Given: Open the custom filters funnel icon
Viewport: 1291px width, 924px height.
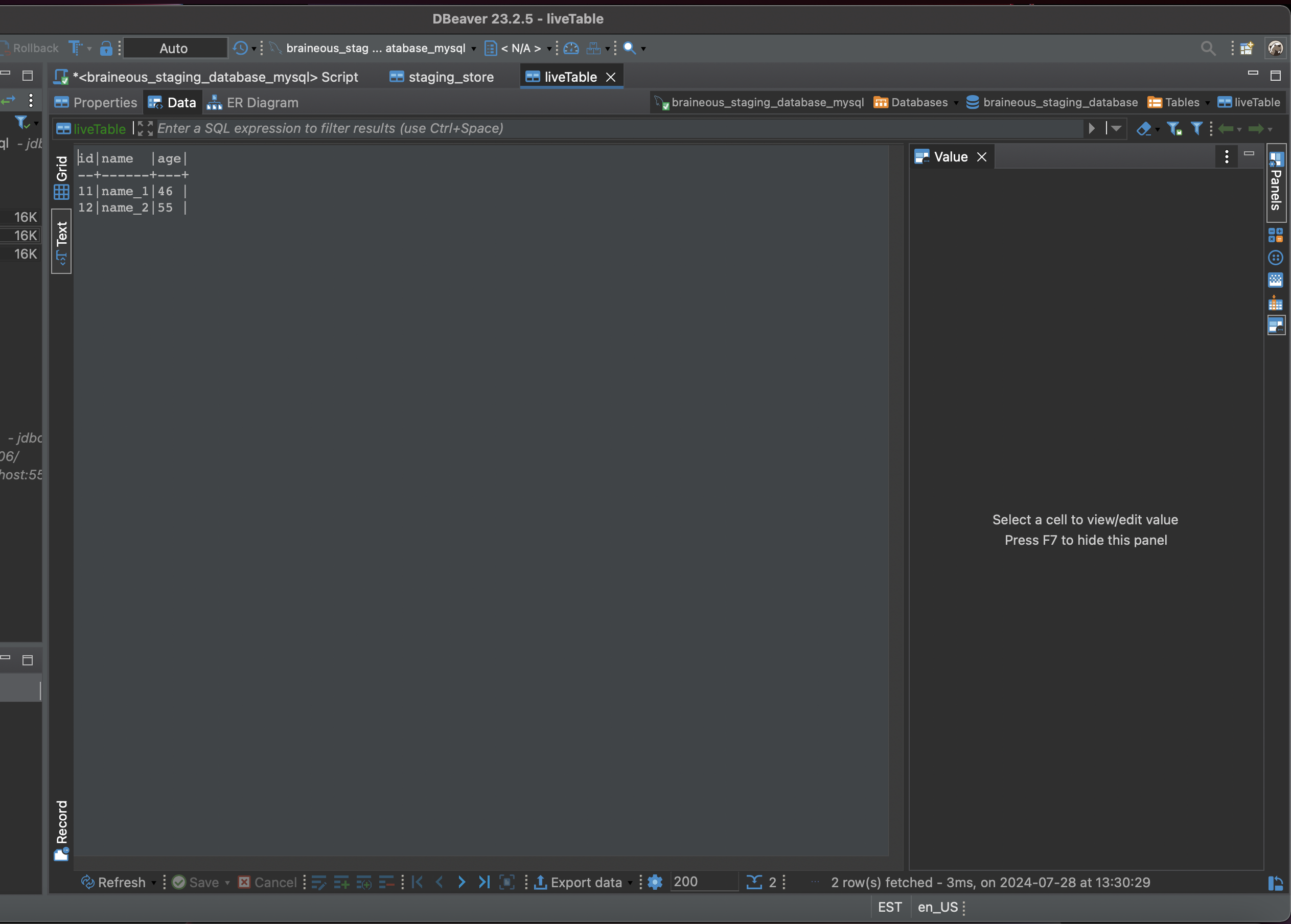Looking at the screenshot, I should point(1196,129).
